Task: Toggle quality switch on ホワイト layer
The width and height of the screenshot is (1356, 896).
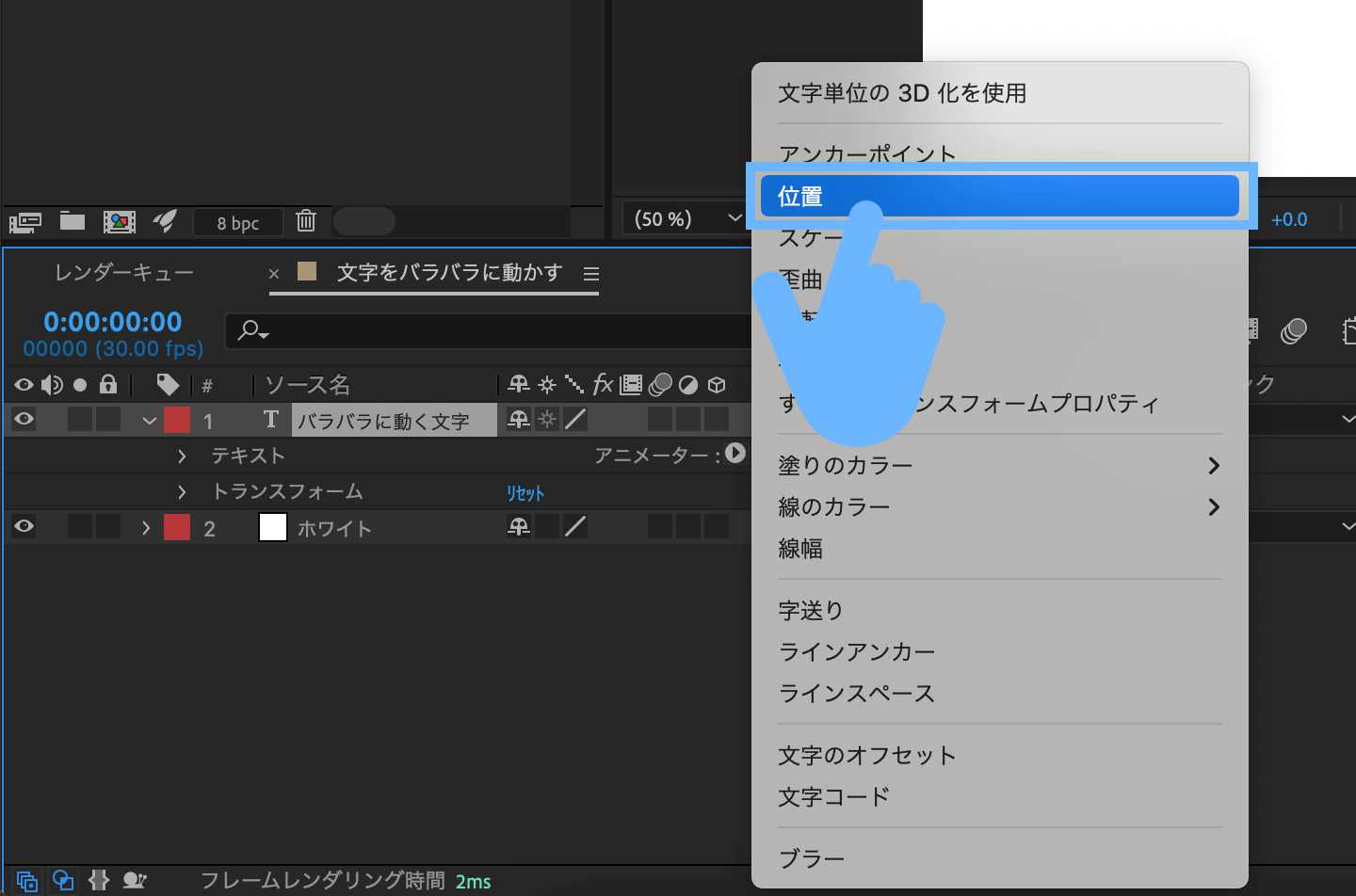Action: [575, 526]
